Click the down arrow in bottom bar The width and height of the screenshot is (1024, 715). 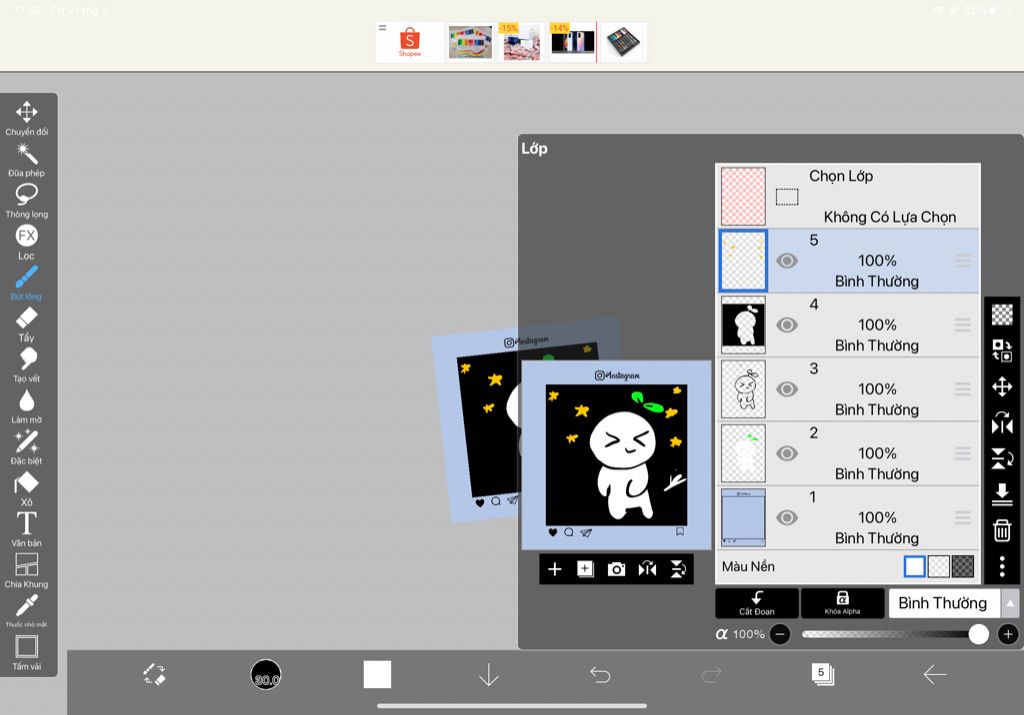pyautogui.click(x=488, y=675)
